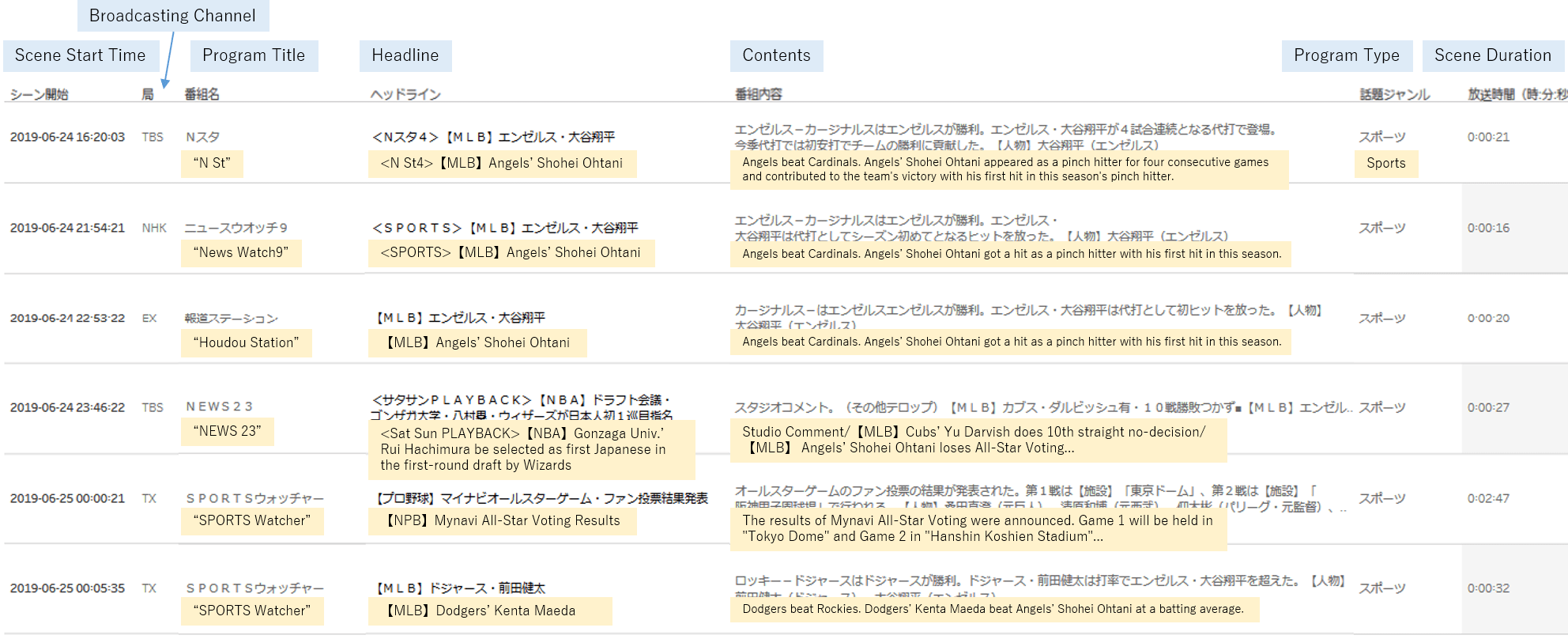This screenshot has width=1568, height=639.
Task: Click the "Program Title" label box
Action: [x=254, y=55]
